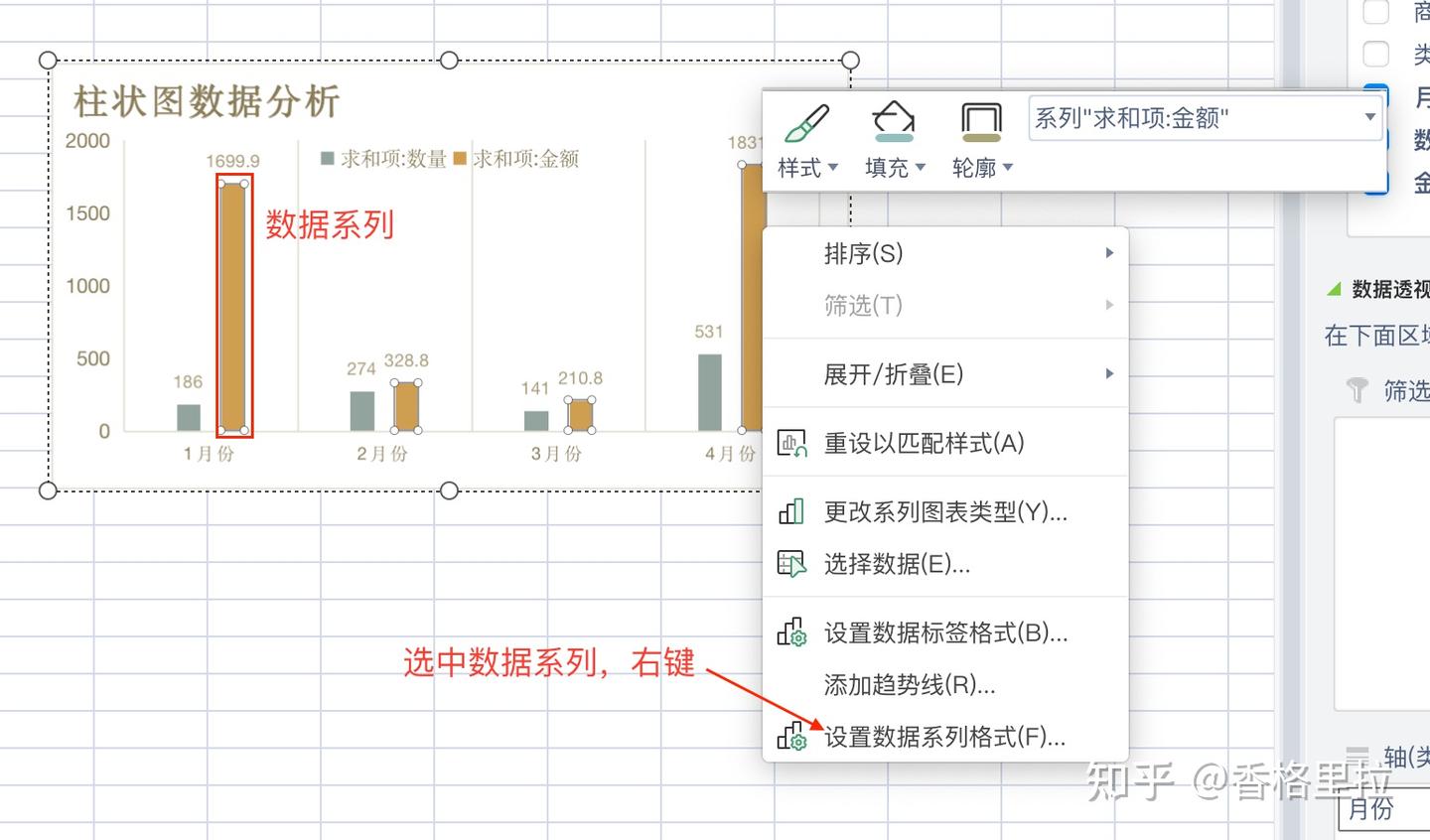The height and width of the screenshot is (840, 1430).
Task: Click the funnel icon next to 筛选
Action: point(1357,390)
